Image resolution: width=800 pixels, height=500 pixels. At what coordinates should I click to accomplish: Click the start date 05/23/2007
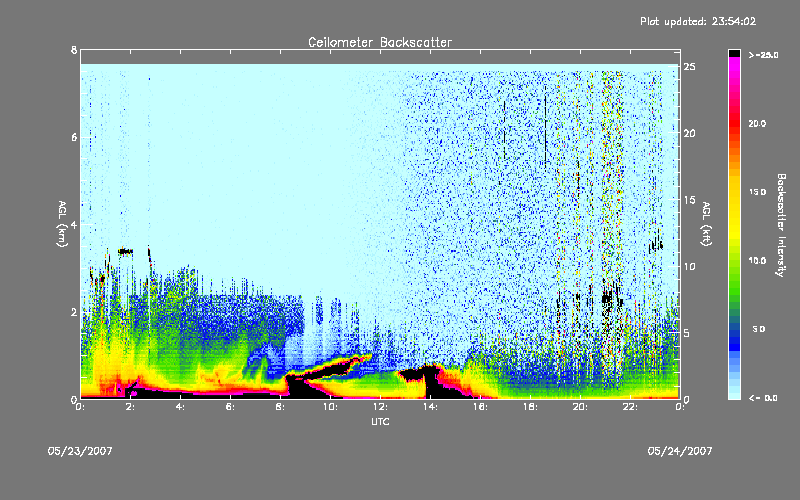tap(80, 451)
